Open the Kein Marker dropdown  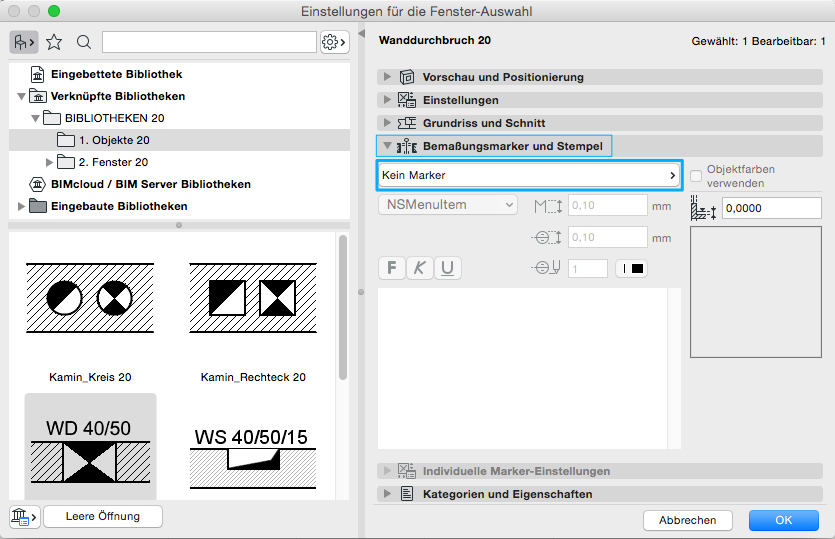tap(529, 175)
